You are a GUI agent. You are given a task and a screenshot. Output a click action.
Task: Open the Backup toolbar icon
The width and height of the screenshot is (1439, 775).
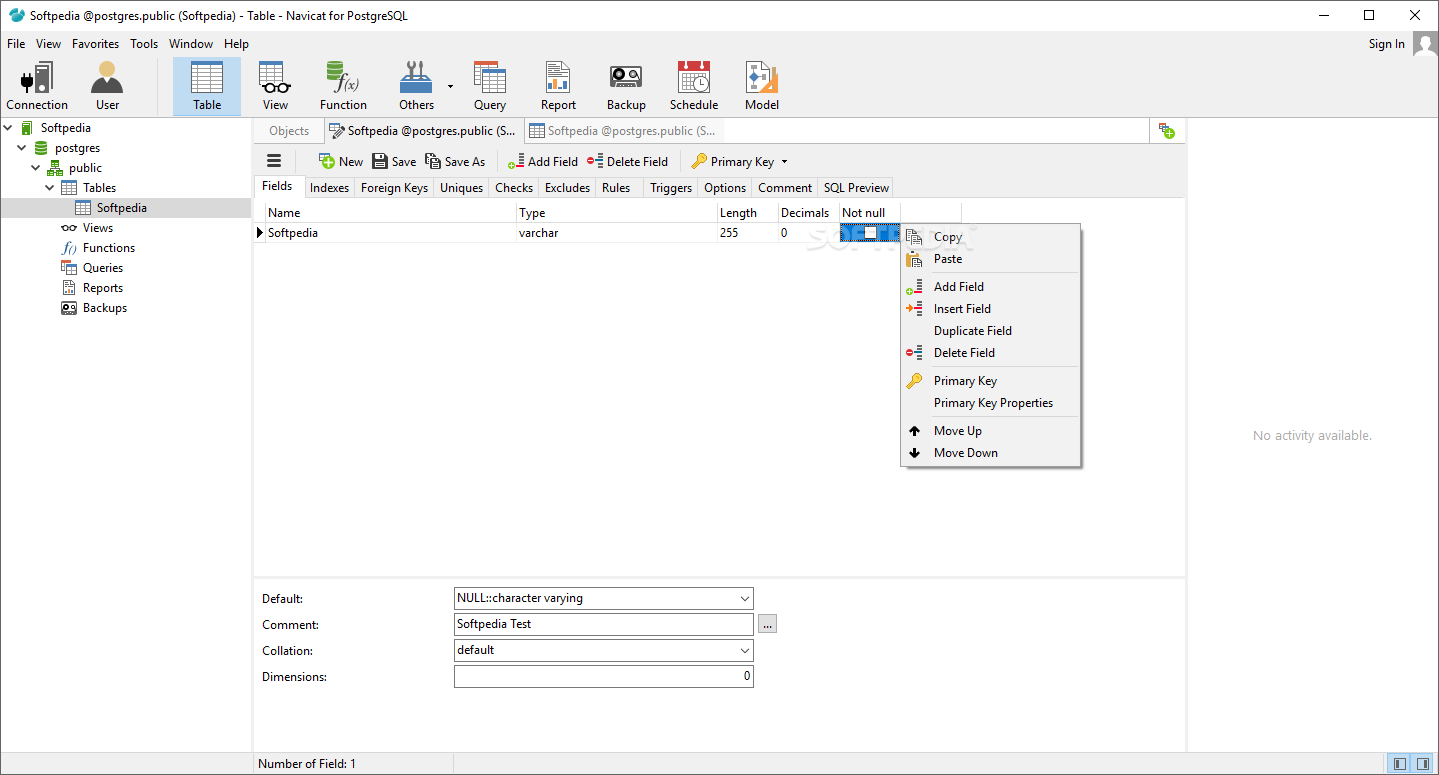pyautogui.click(x=626, y=86)
